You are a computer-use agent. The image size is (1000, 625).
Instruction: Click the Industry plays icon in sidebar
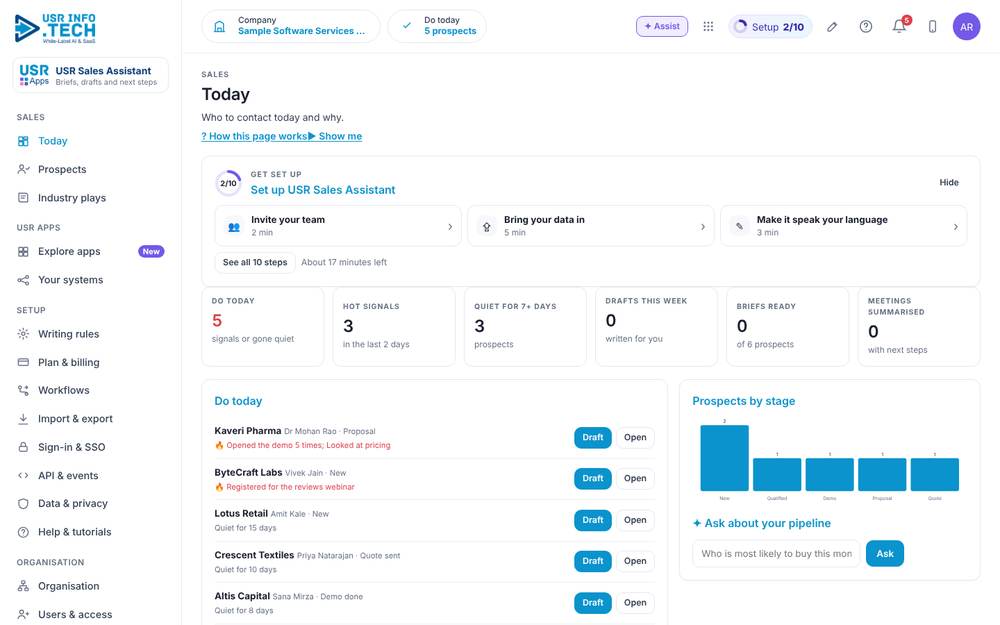click(x=23, y=198)
